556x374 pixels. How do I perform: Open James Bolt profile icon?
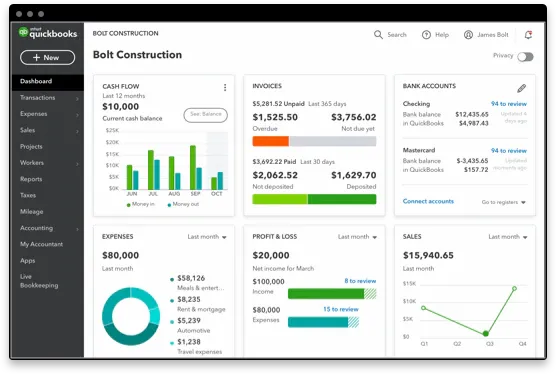tap(468, 35)
